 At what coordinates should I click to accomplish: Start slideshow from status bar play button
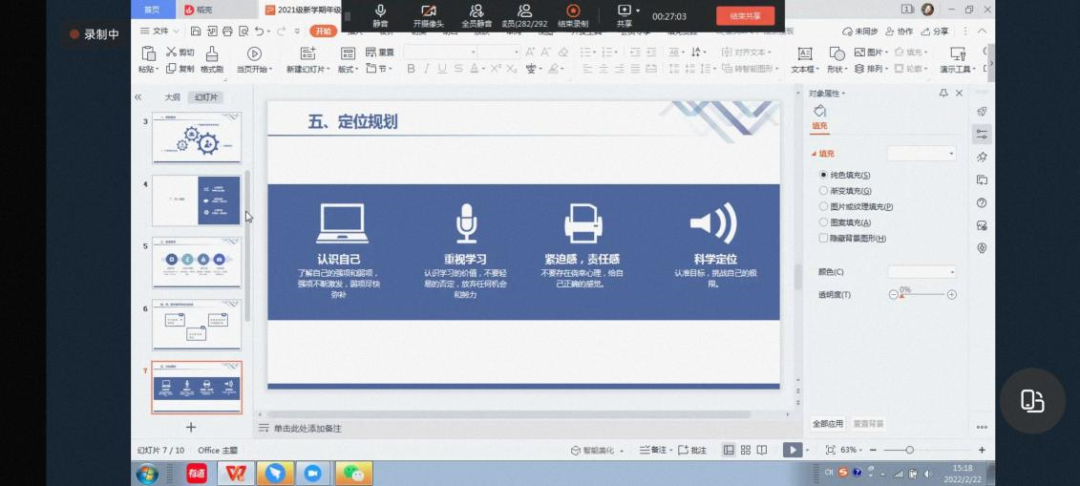792,450
